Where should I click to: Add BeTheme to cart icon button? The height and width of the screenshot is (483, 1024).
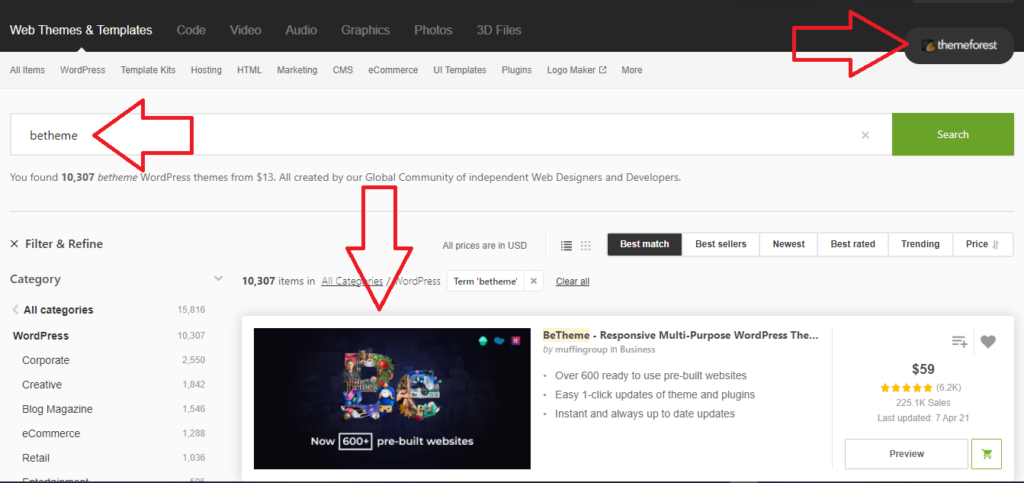[986, 454]
